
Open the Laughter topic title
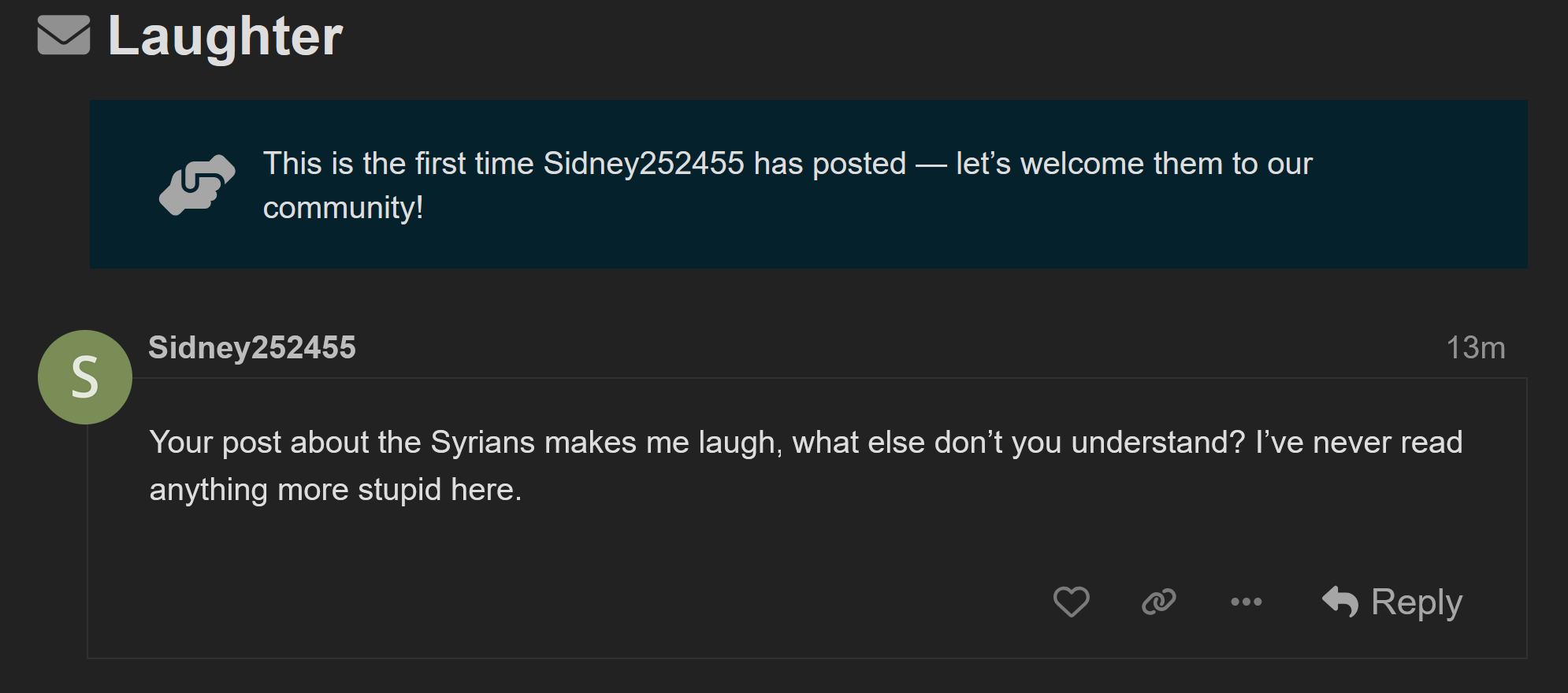[225, 36]
